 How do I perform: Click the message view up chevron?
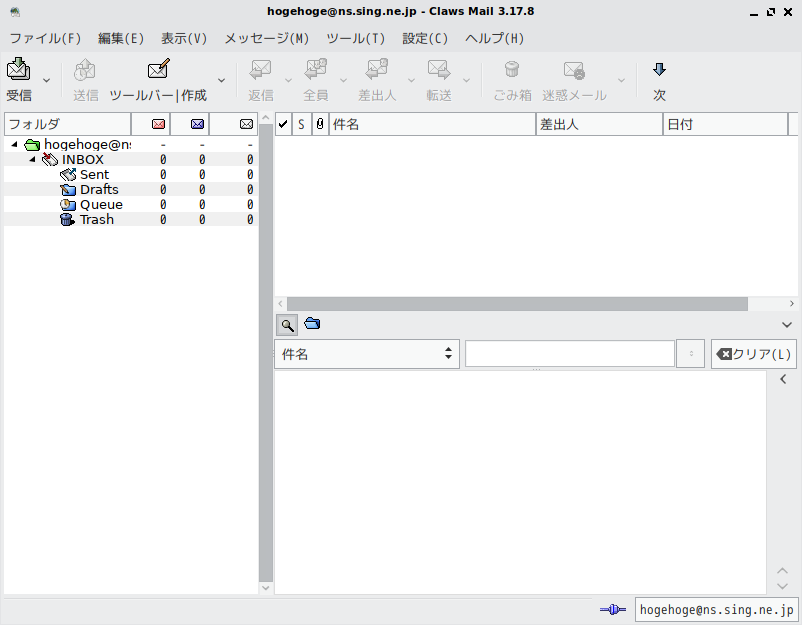pyautogui.click(x=782, y=571)
